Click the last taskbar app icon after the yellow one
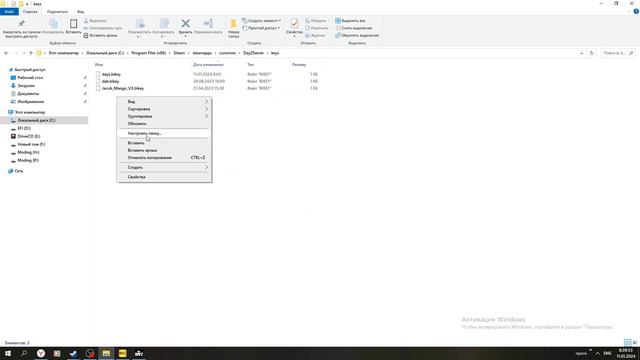 pos(139,353)
